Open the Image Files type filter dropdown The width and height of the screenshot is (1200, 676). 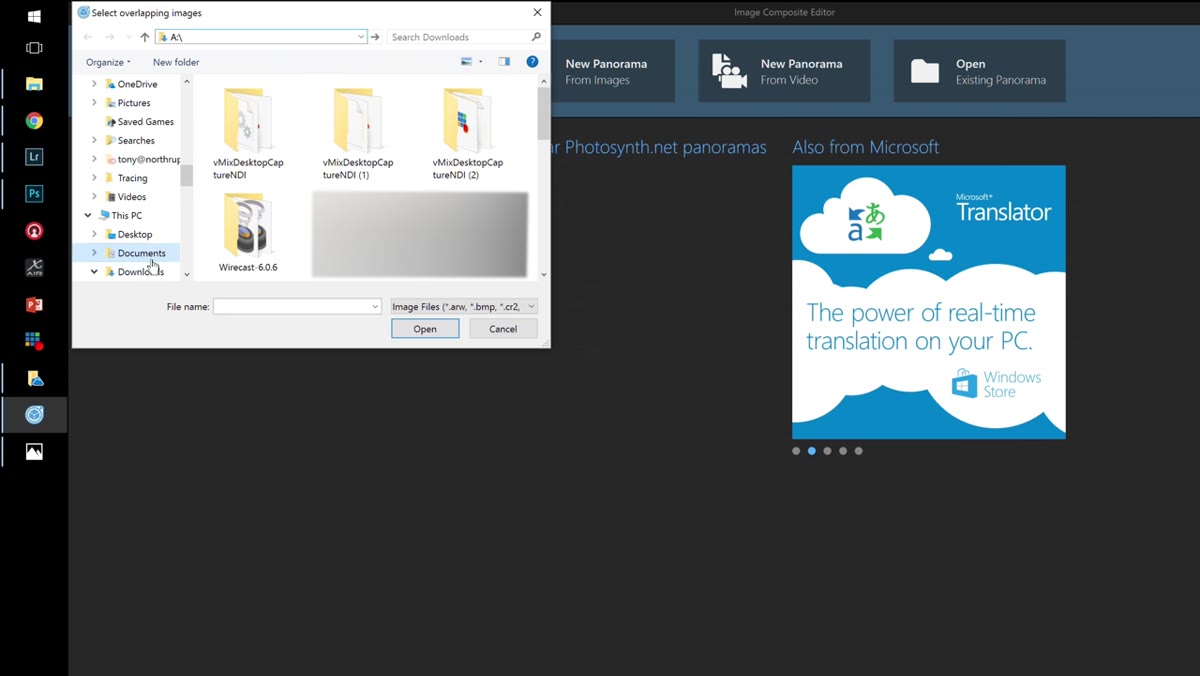point(464,307)
